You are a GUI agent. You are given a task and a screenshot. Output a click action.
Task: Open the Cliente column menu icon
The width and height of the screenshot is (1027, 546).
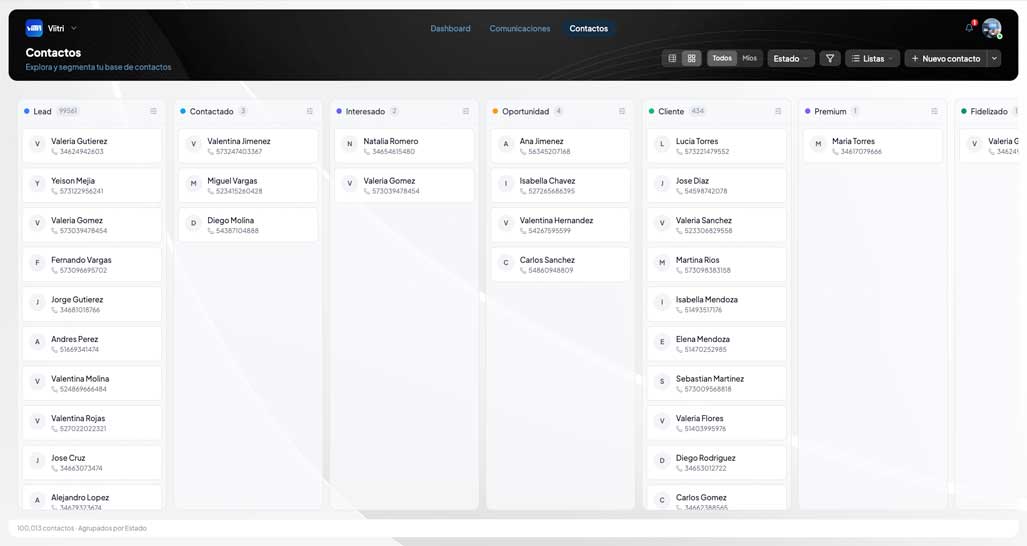coord(778,111)
